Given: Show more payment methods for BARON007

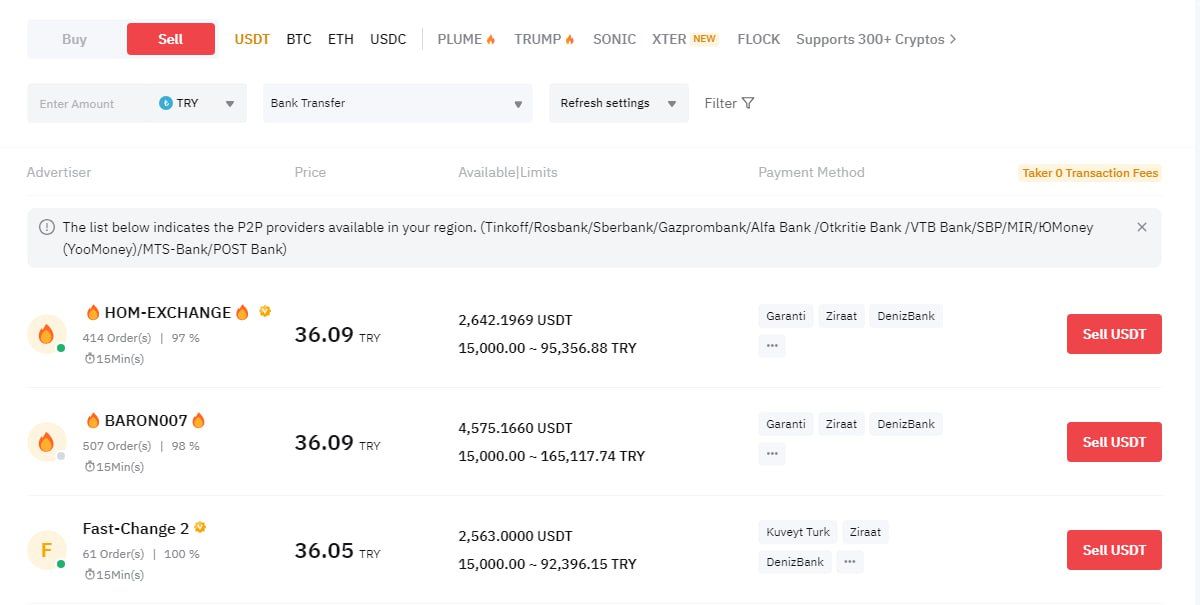Looking at the screenshot, I should click(x=771, y=454).
